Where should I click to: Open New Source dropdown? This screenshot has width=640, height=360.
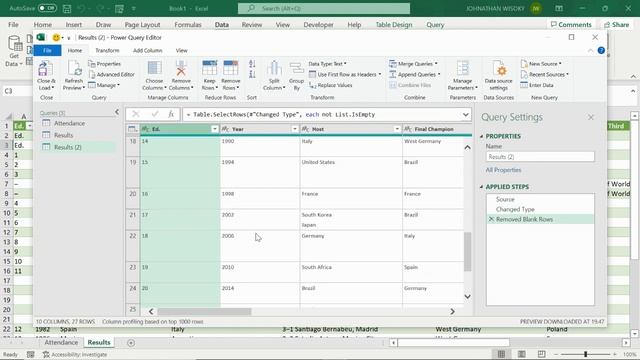[x=541, y=64]
